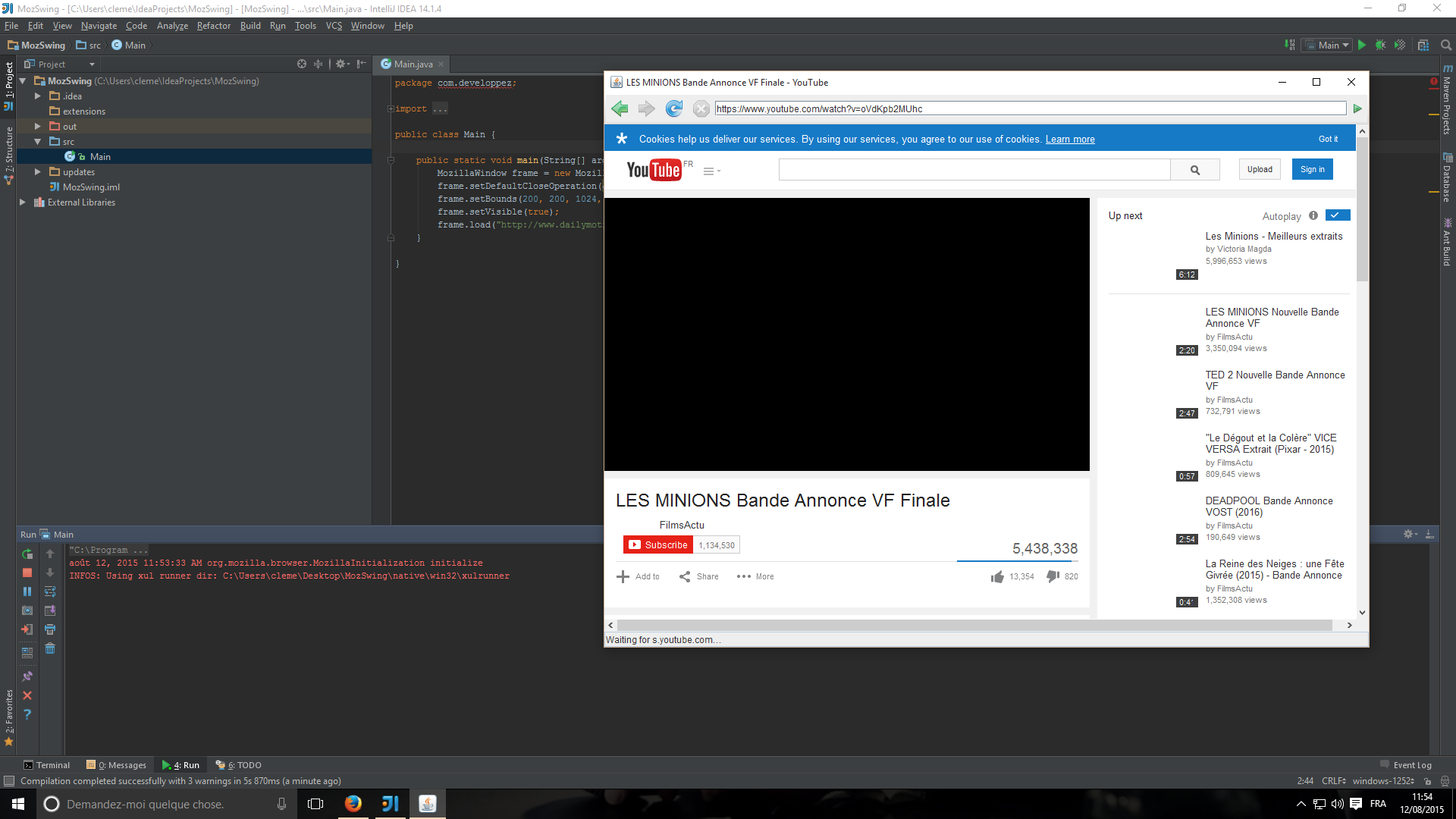Screen dimensions: 1456x819
Task: Click the YouTube Upload button
Action: pos(1260,170)
